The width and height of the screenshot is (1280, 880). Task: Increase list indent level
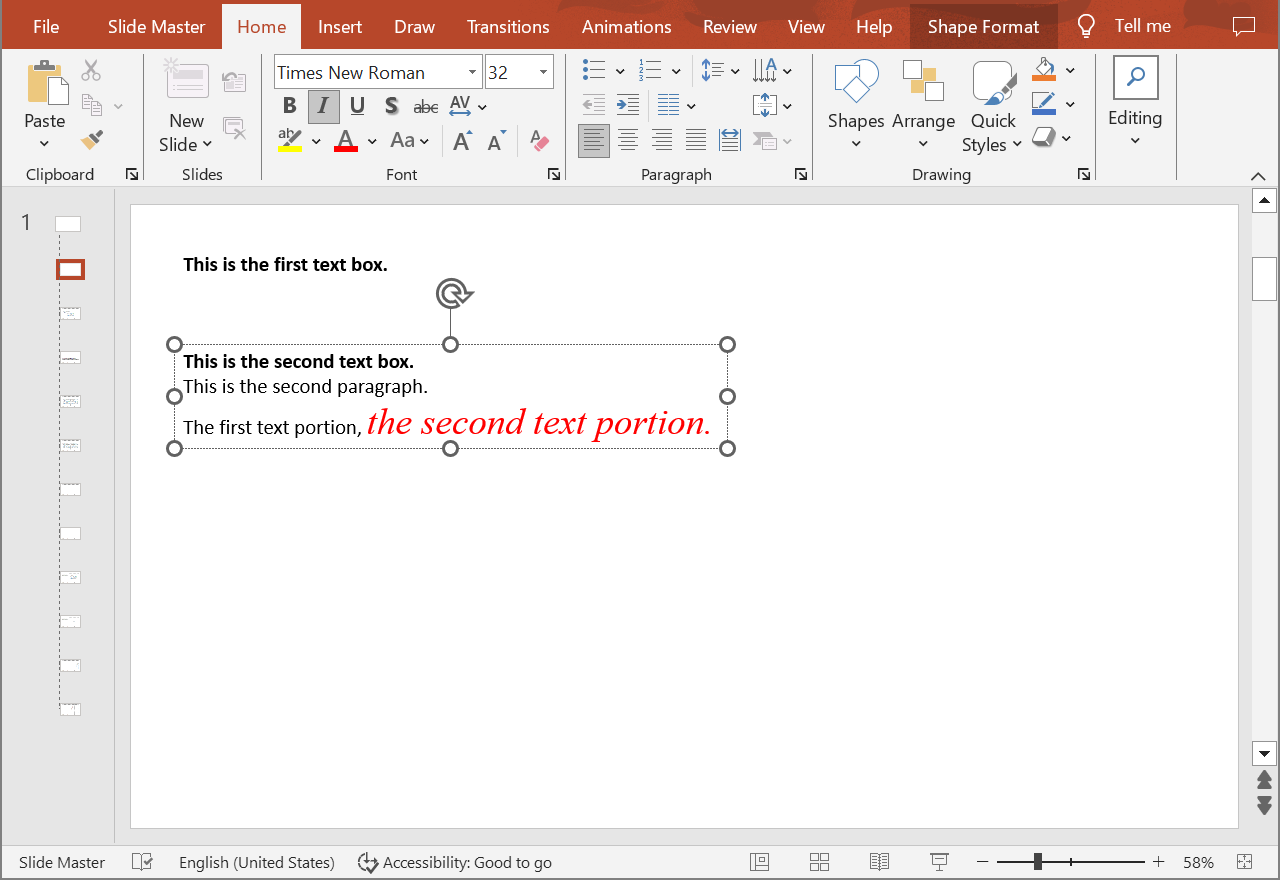pos(628,104)
